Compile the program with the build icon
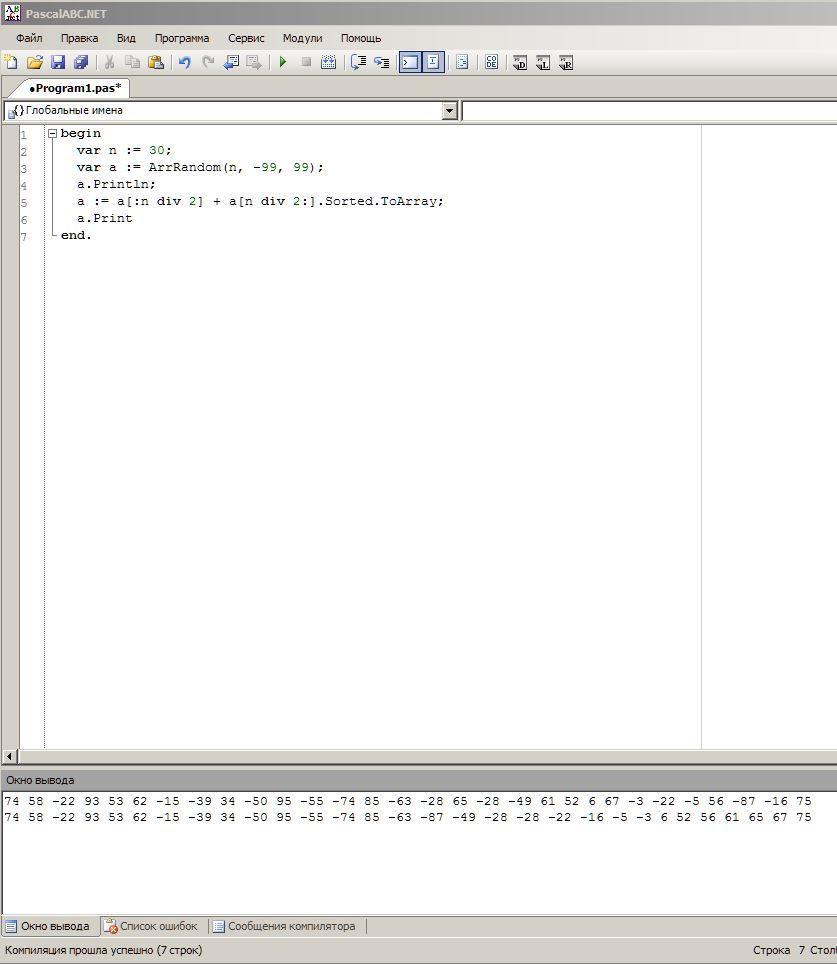The image size is (837, 964). point(328,62)
